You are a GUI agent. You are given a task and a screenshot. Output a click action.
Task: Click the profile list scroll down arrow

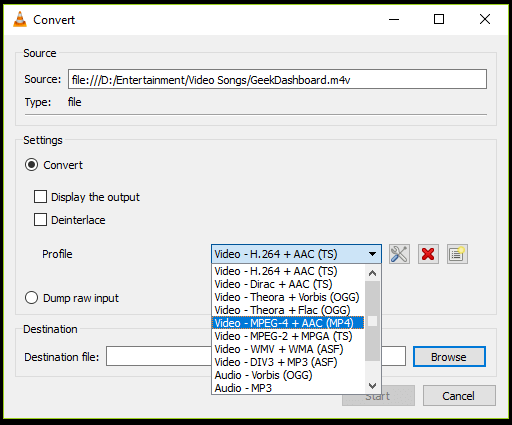point(372,386)
